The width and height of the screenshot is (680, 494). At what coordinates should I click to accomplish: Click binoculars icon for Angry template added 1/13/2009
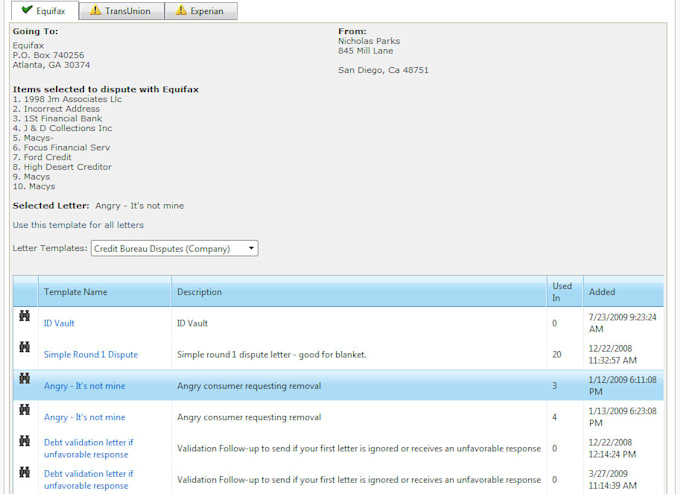pos(25,409)
